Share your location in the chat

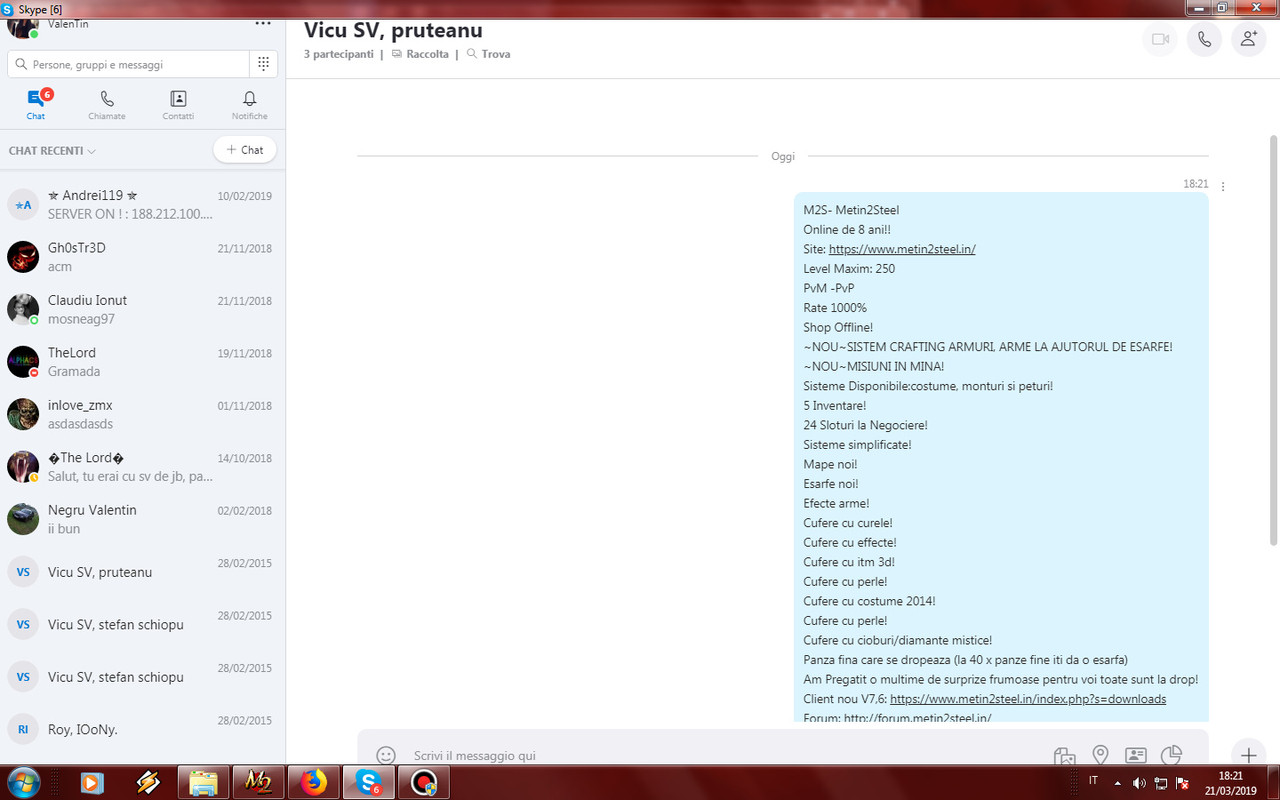[x=1100, y=756]
